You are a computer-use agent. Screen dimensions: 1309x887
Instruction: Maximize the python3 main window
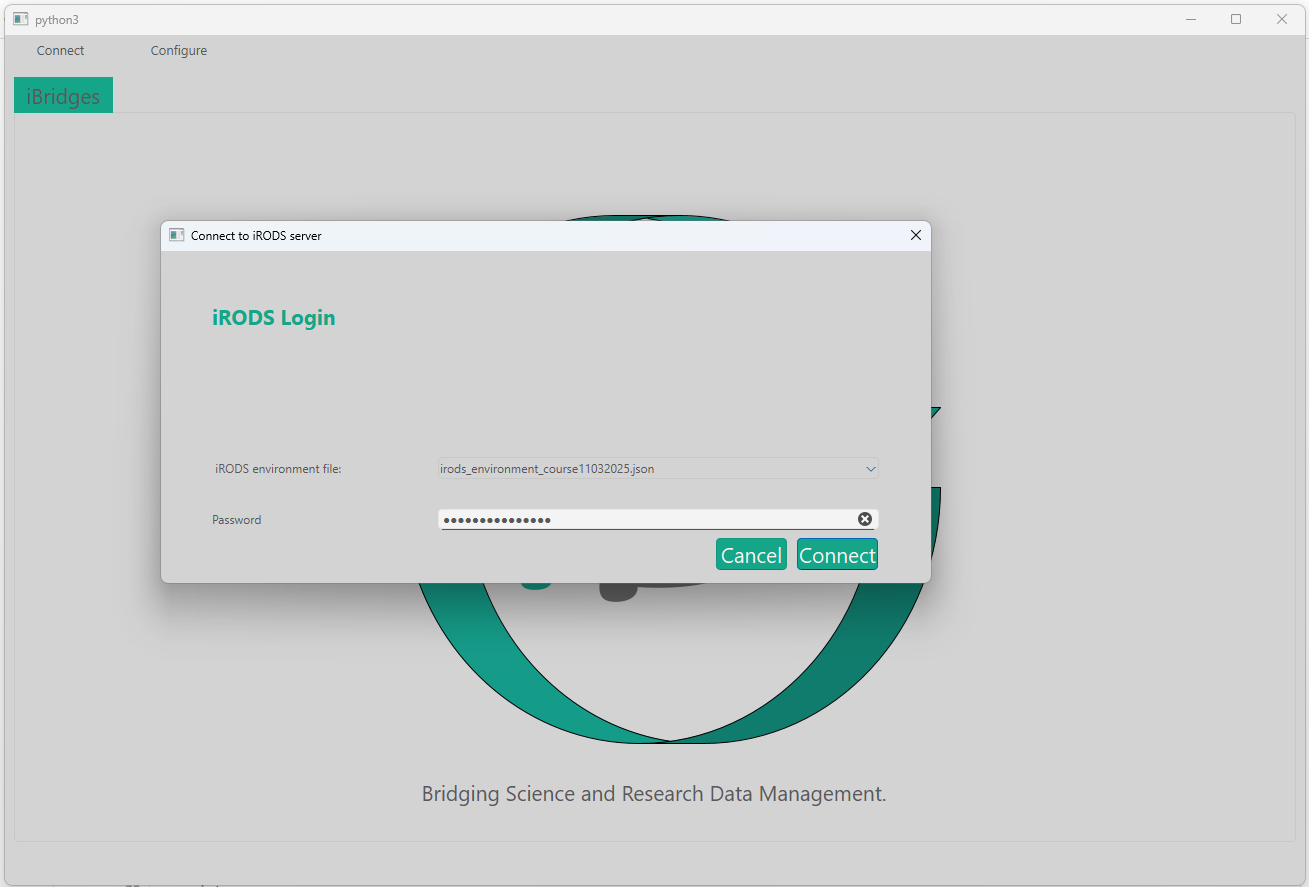click(1236, 19)
